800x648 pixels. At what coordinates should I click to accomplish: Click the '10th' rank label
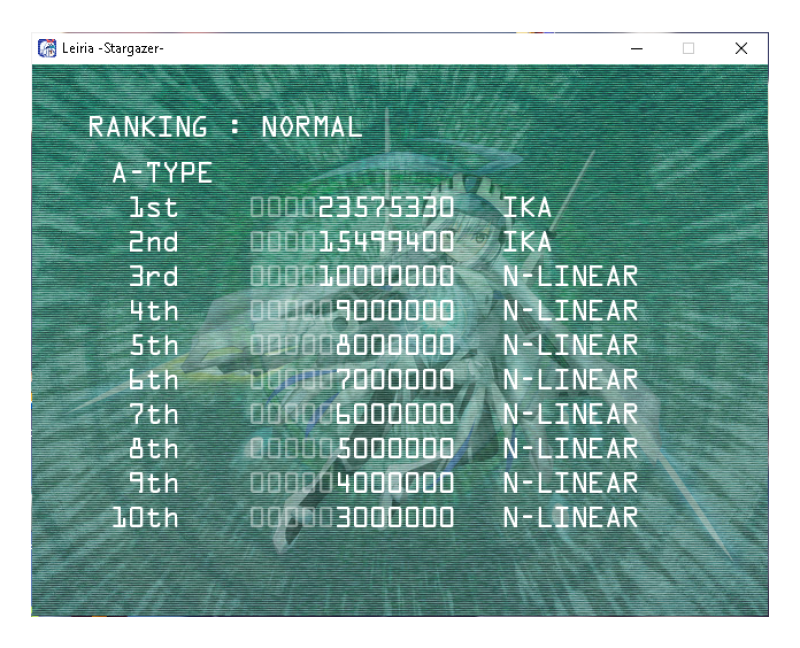pyautogui.click(x=145, y=517)
